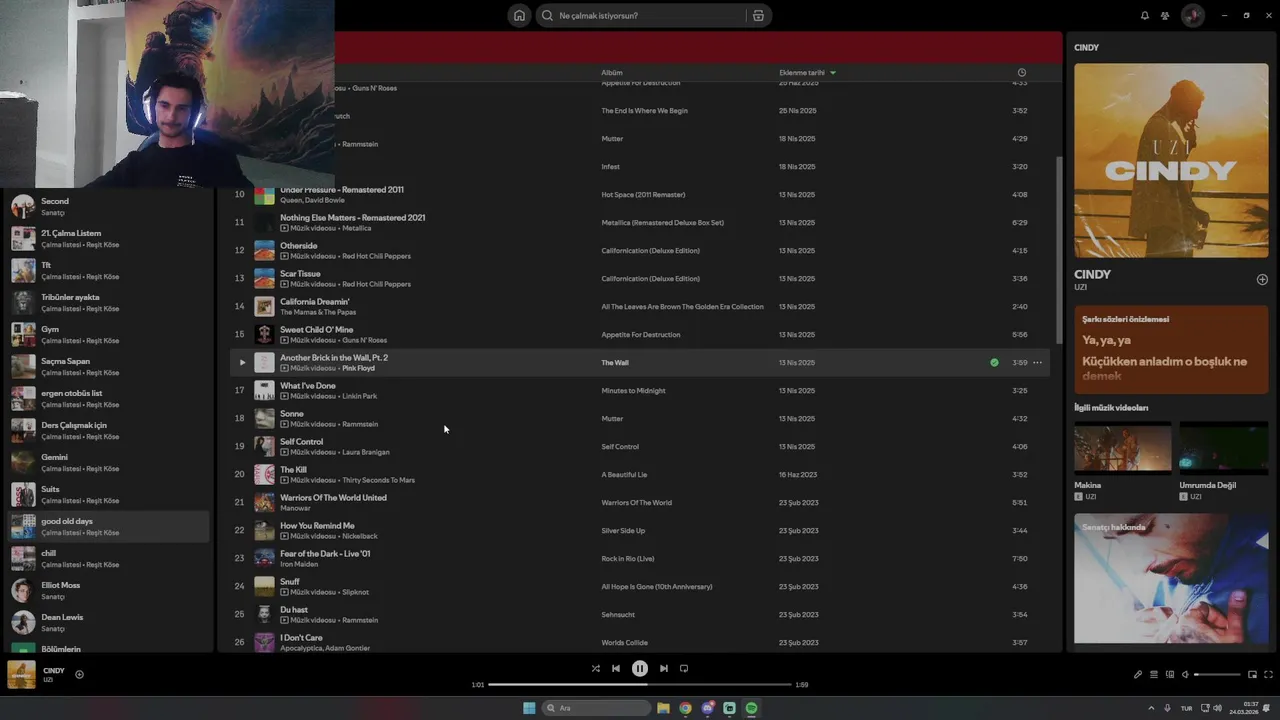
Task: Open Elliot Moss artist page
Action: point(108,591)
